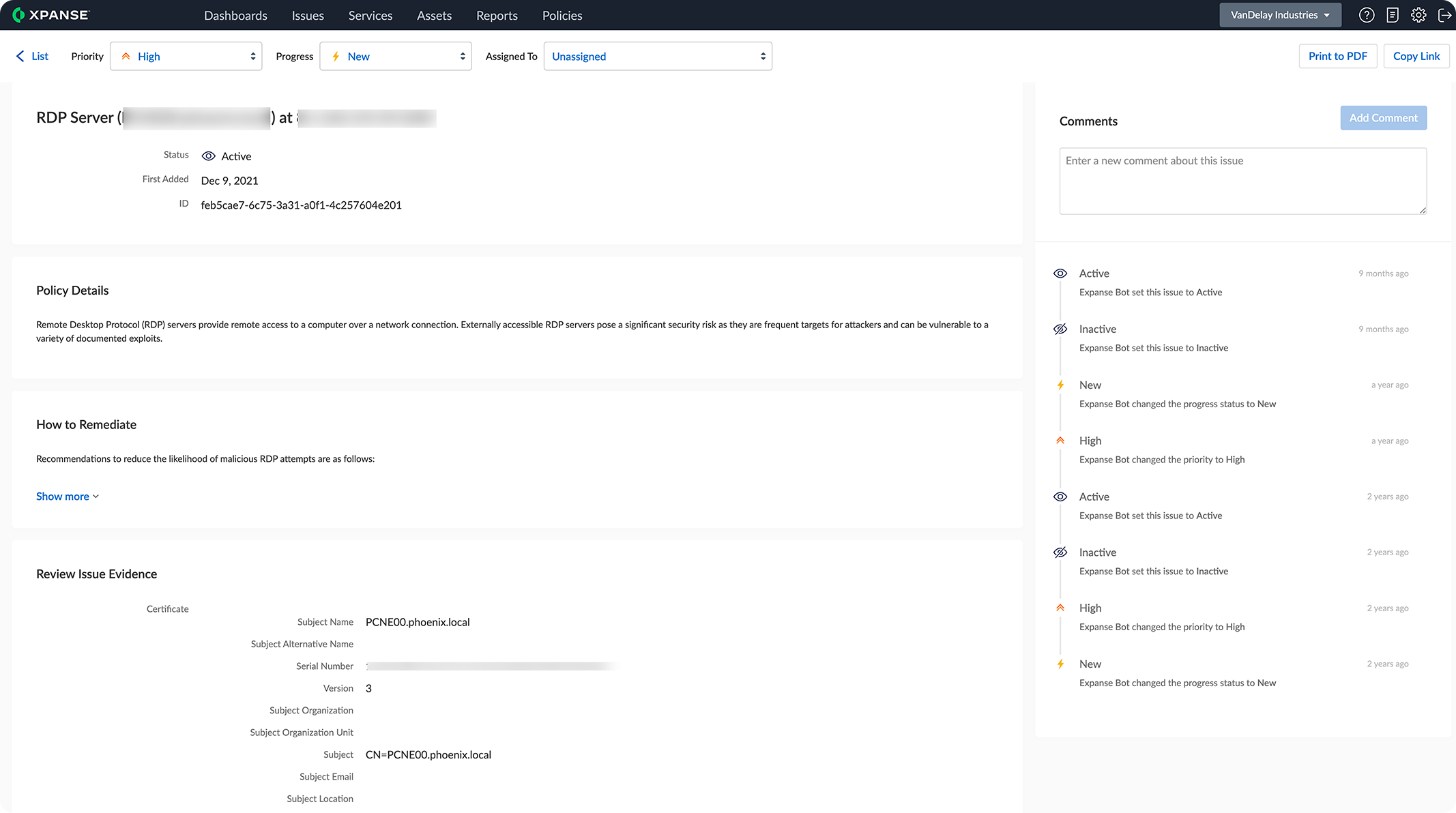Click the Copy Link button
Viewport: 1456px width, 813px height.
click(x=1416, y=57)
